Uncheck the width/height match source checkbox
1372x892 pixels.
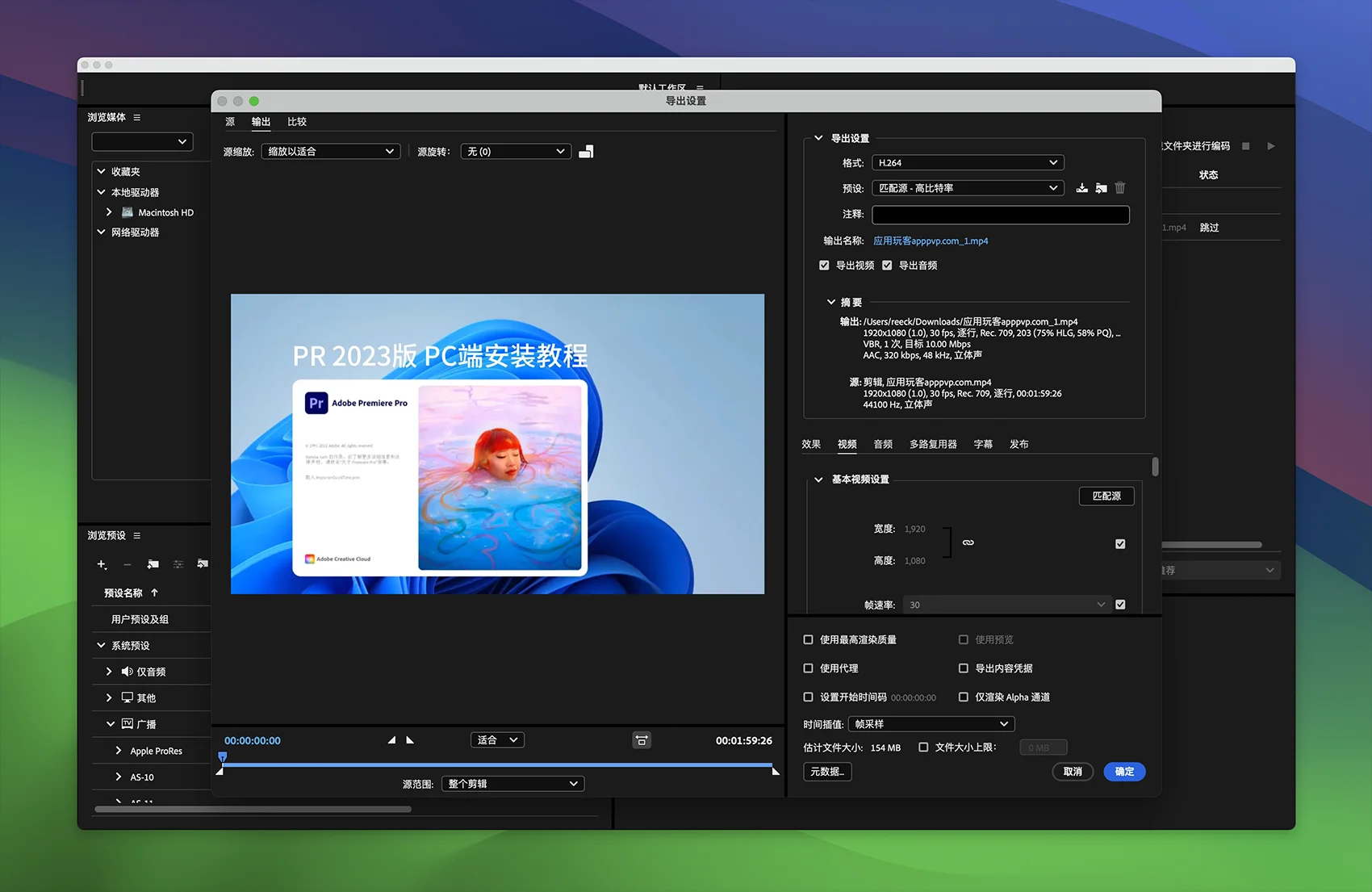(x=1120, y=544)
